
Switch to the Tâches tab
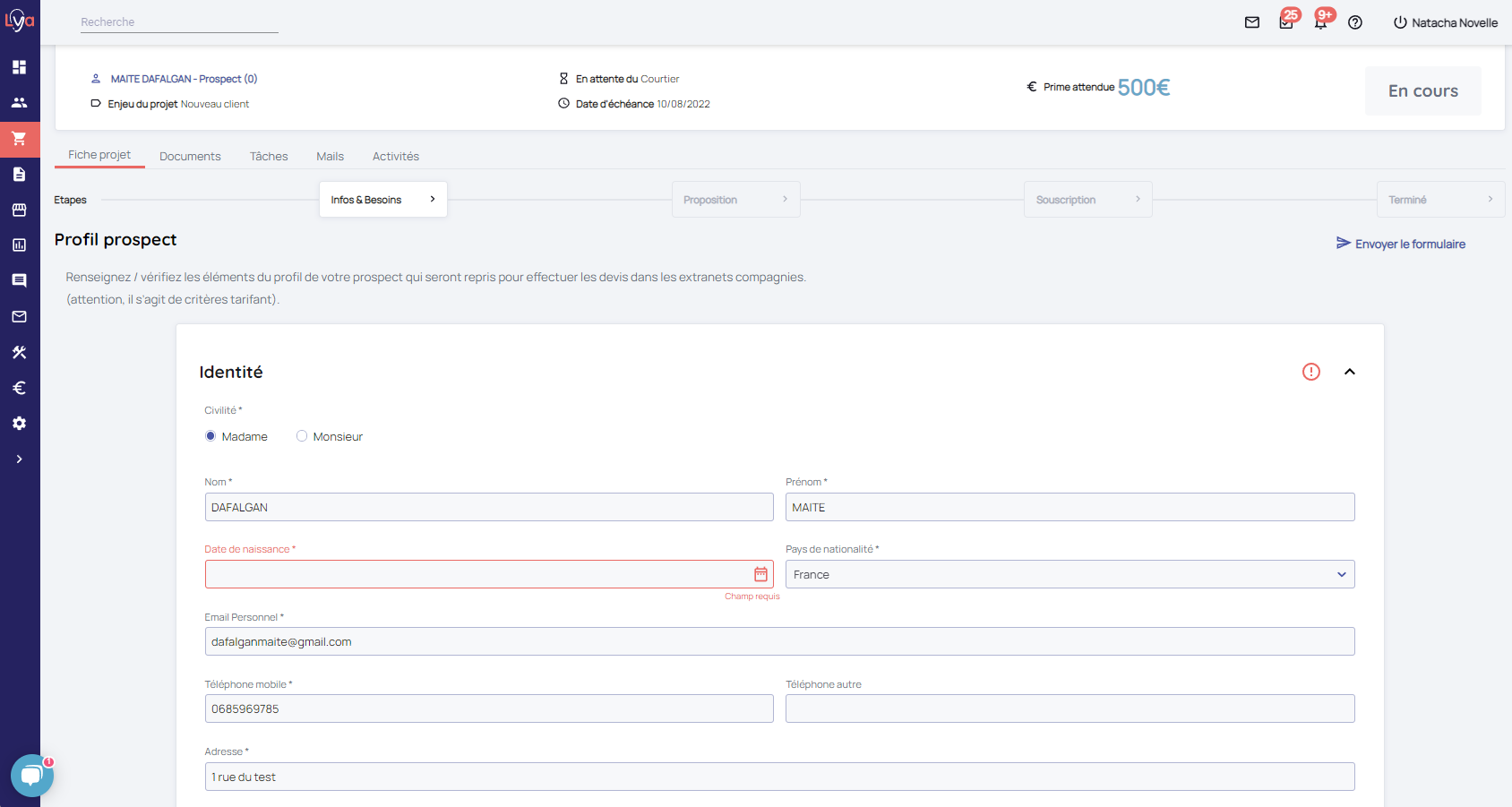pyautogui.click(x=269, y=156)
